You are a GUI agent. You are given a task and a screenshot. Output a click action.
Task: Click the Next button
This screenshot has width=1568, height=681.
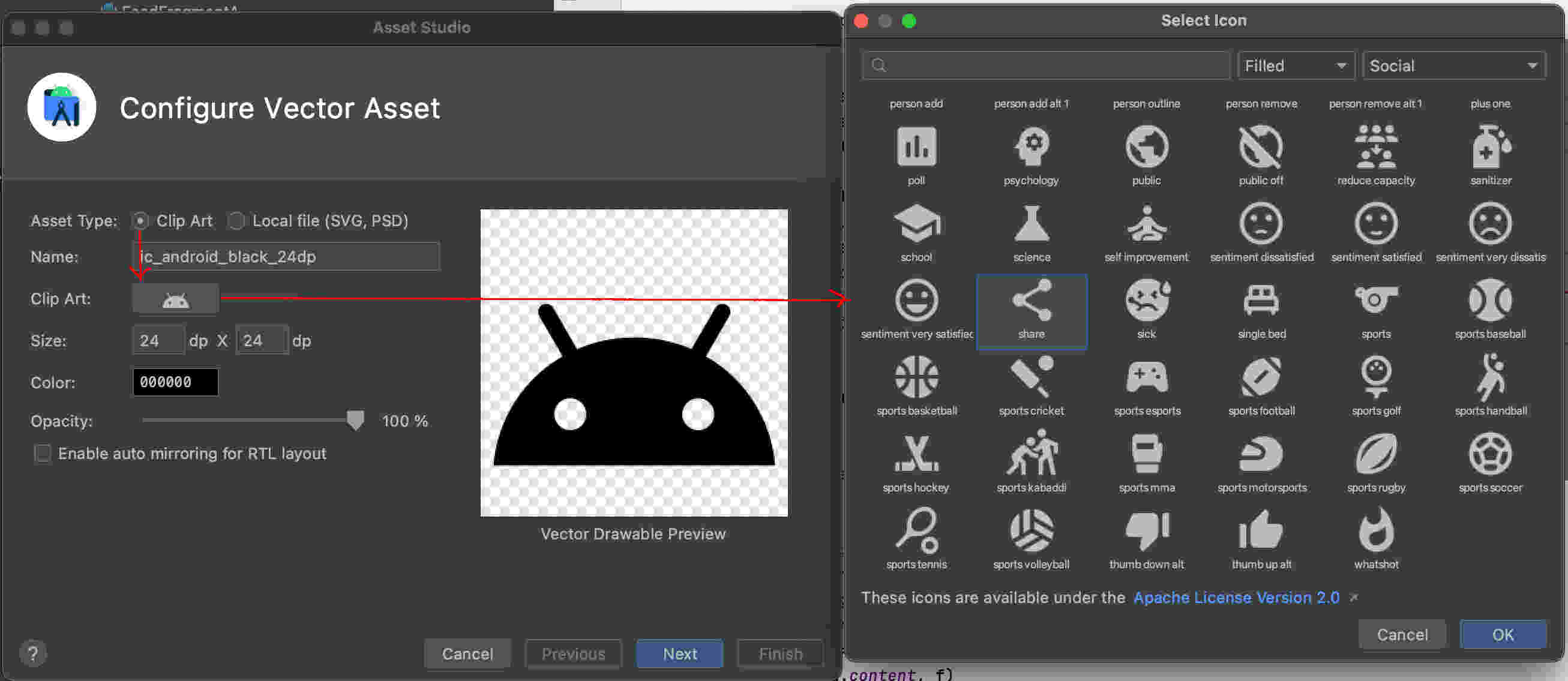[x=679, y=653]
